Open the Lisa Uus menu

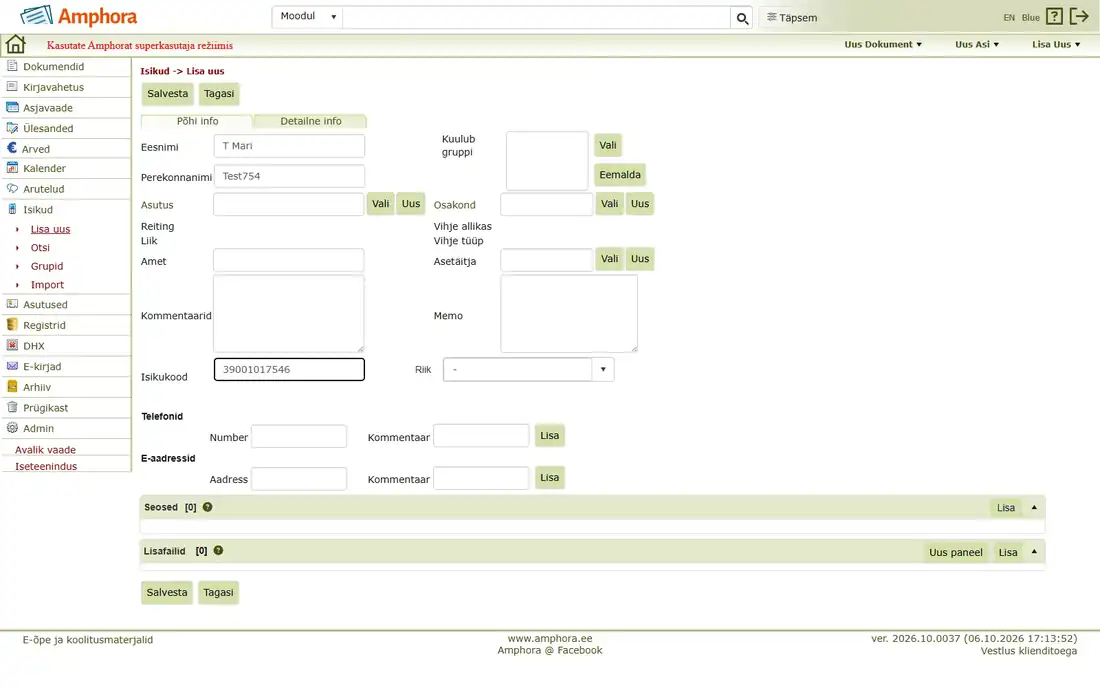1056,44
